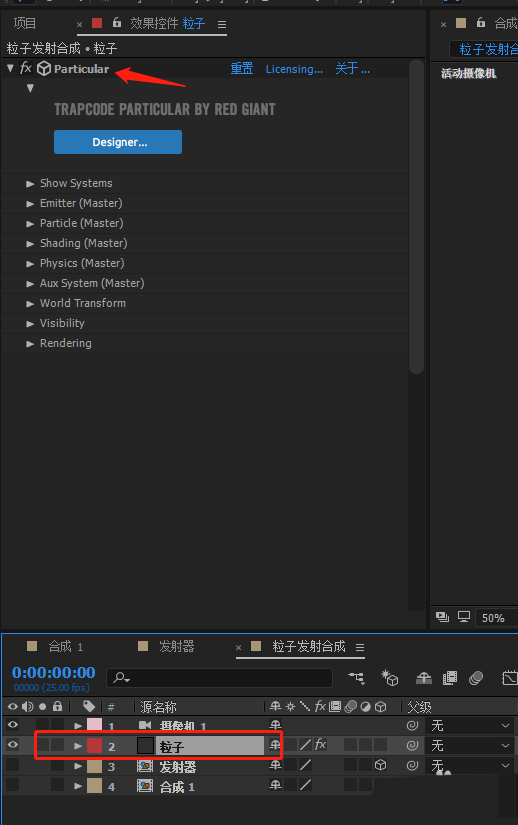Twirl open layer 3 发射器 properties
Image resolution: width=518 pixels, height=825 pixels.
[x=78, y=766]
